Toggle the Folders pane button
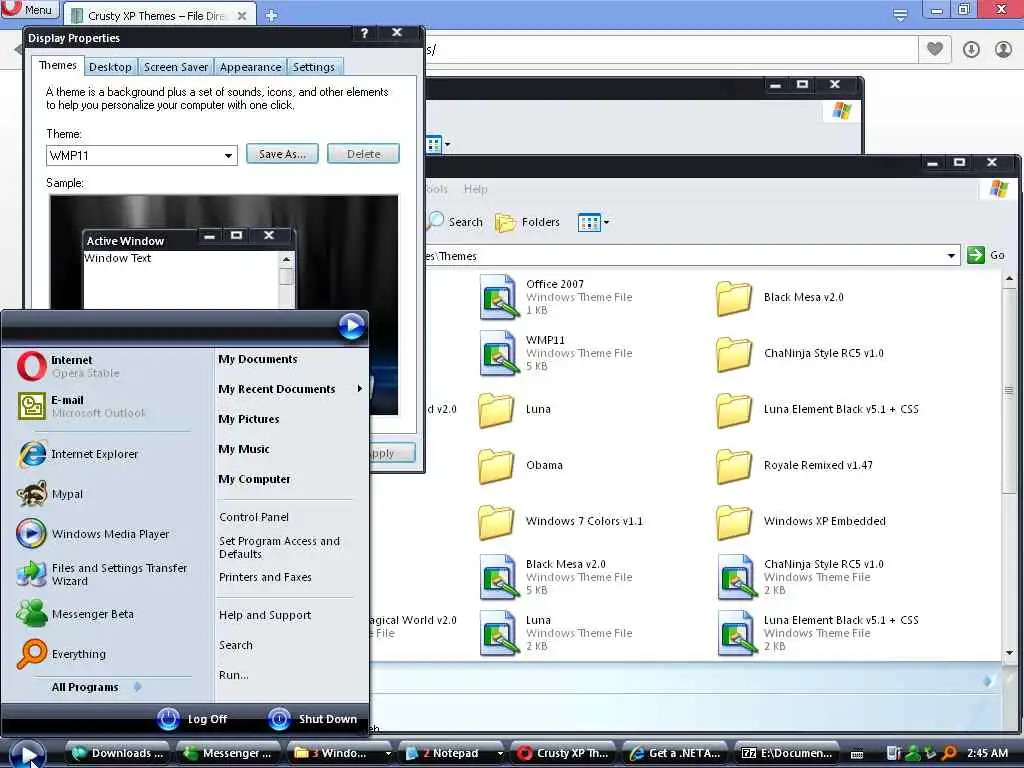The height and width of the screenshot is (768, 1024). click(528, 222)
